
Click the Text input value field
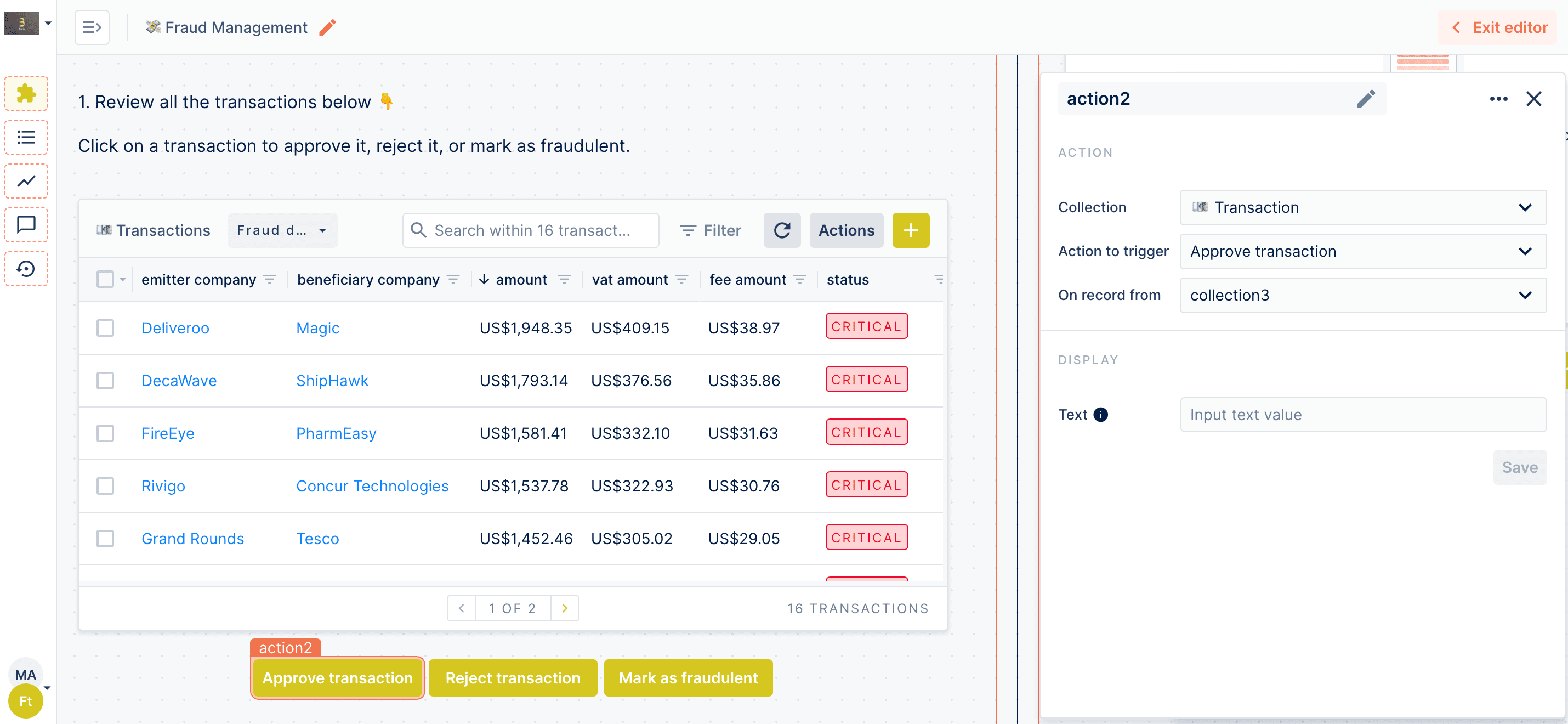click(x=1362, y=415)
